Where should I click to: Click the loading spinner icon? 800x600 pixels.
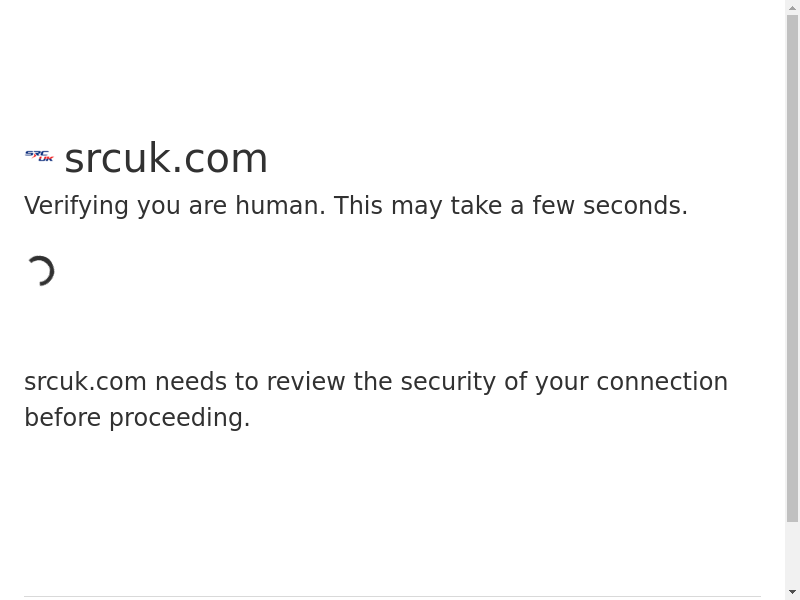coord(40,271)
